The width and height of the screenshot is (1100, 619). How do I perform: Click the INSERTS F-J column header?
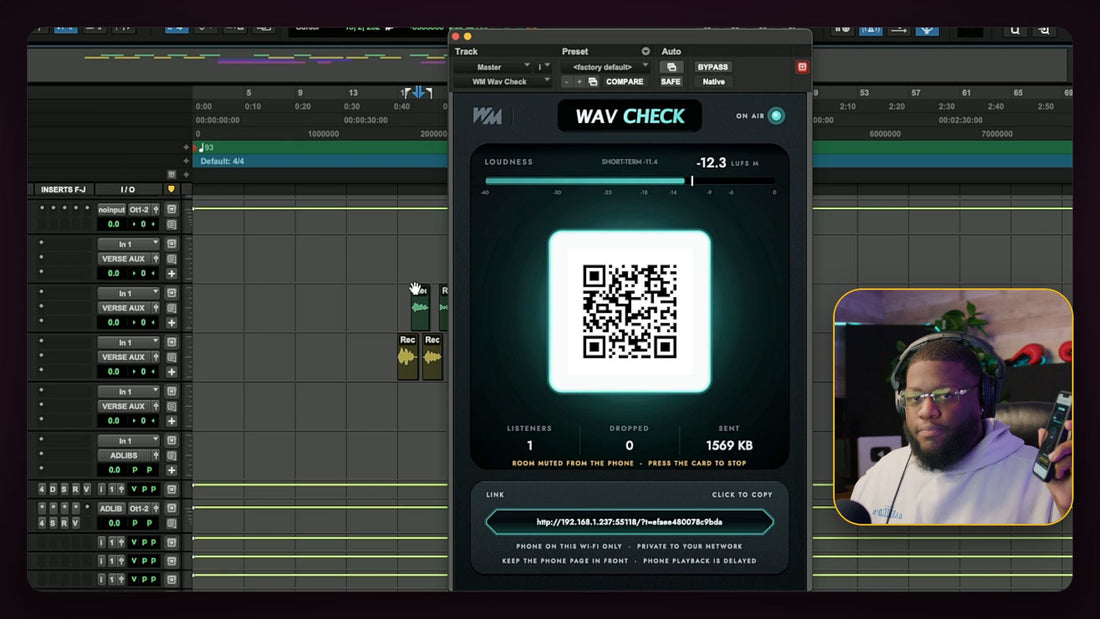[63, 189]
